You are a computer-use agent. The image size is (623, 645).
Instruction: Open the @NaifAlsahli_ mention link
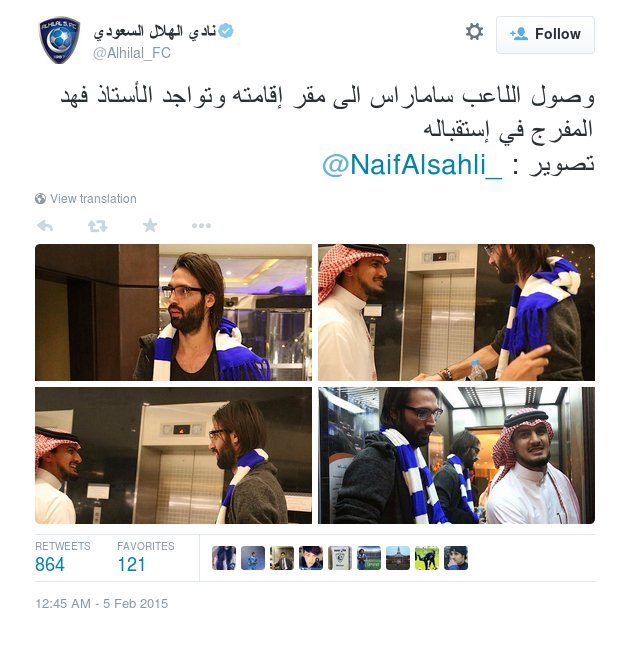point(412,165)
